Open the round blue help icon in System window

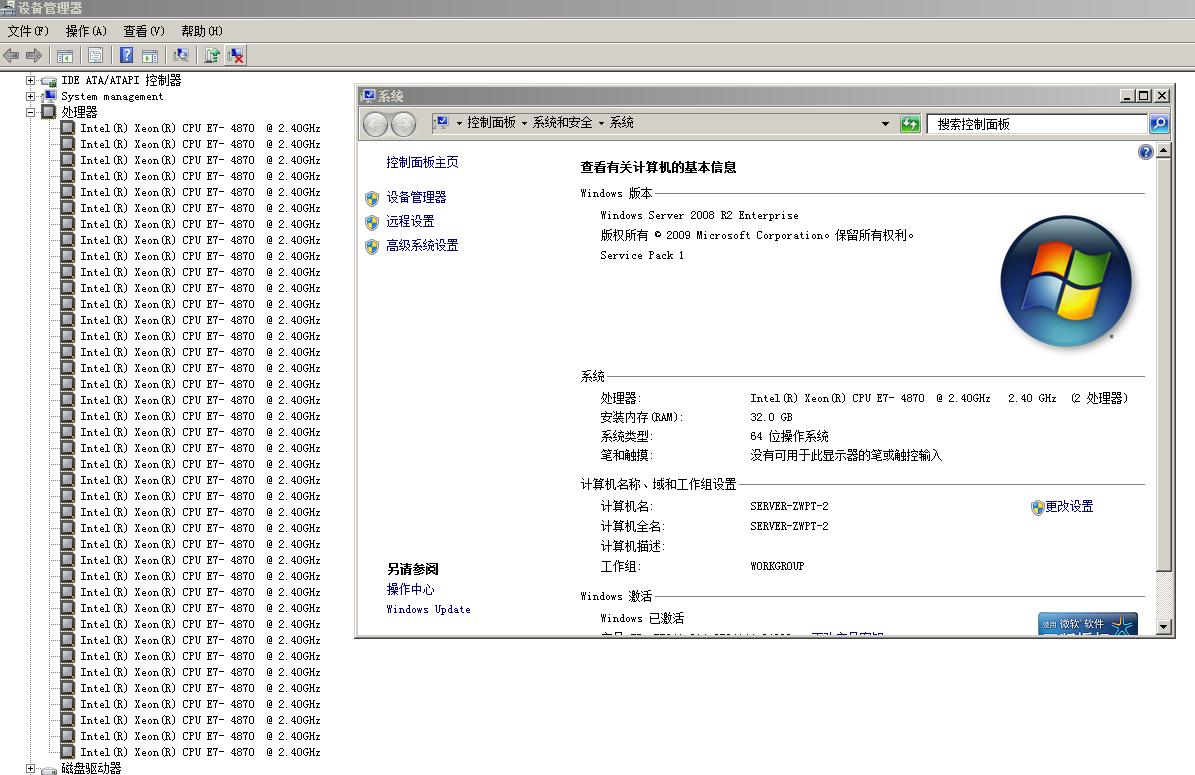[1146, 152]
